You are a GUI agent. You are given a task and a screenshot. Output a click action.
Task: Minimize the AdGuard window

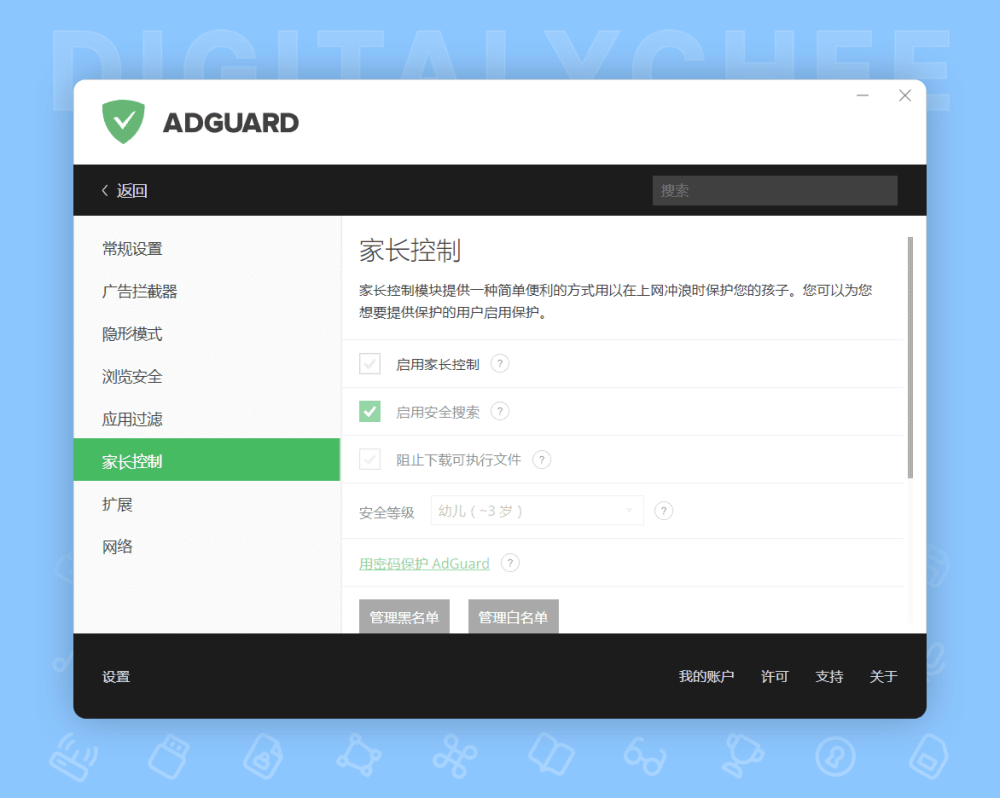862,96
